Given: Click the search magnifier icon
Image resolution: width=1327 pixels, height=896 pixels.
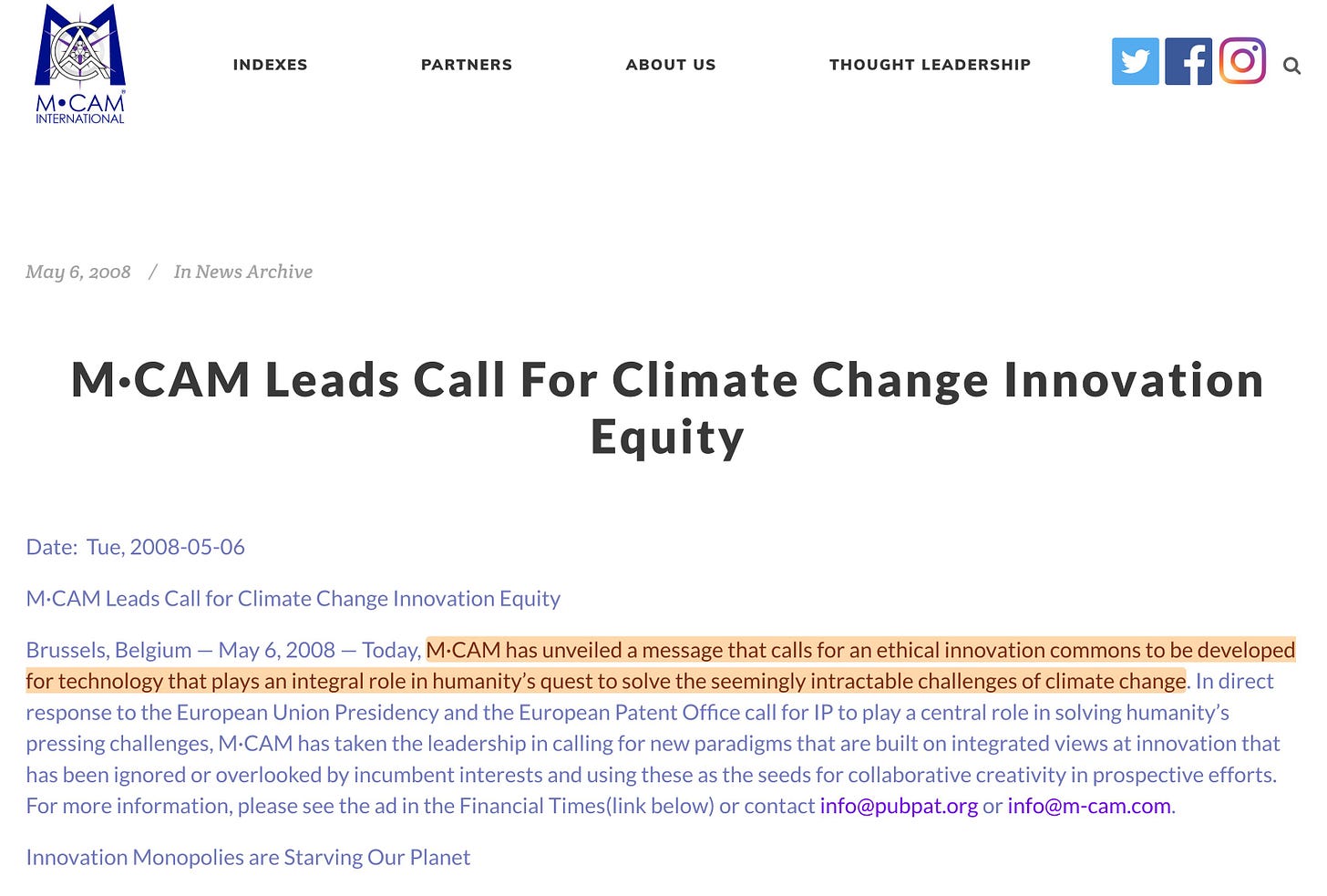Looking at the screenshot, I should [x=1291, y=66].
